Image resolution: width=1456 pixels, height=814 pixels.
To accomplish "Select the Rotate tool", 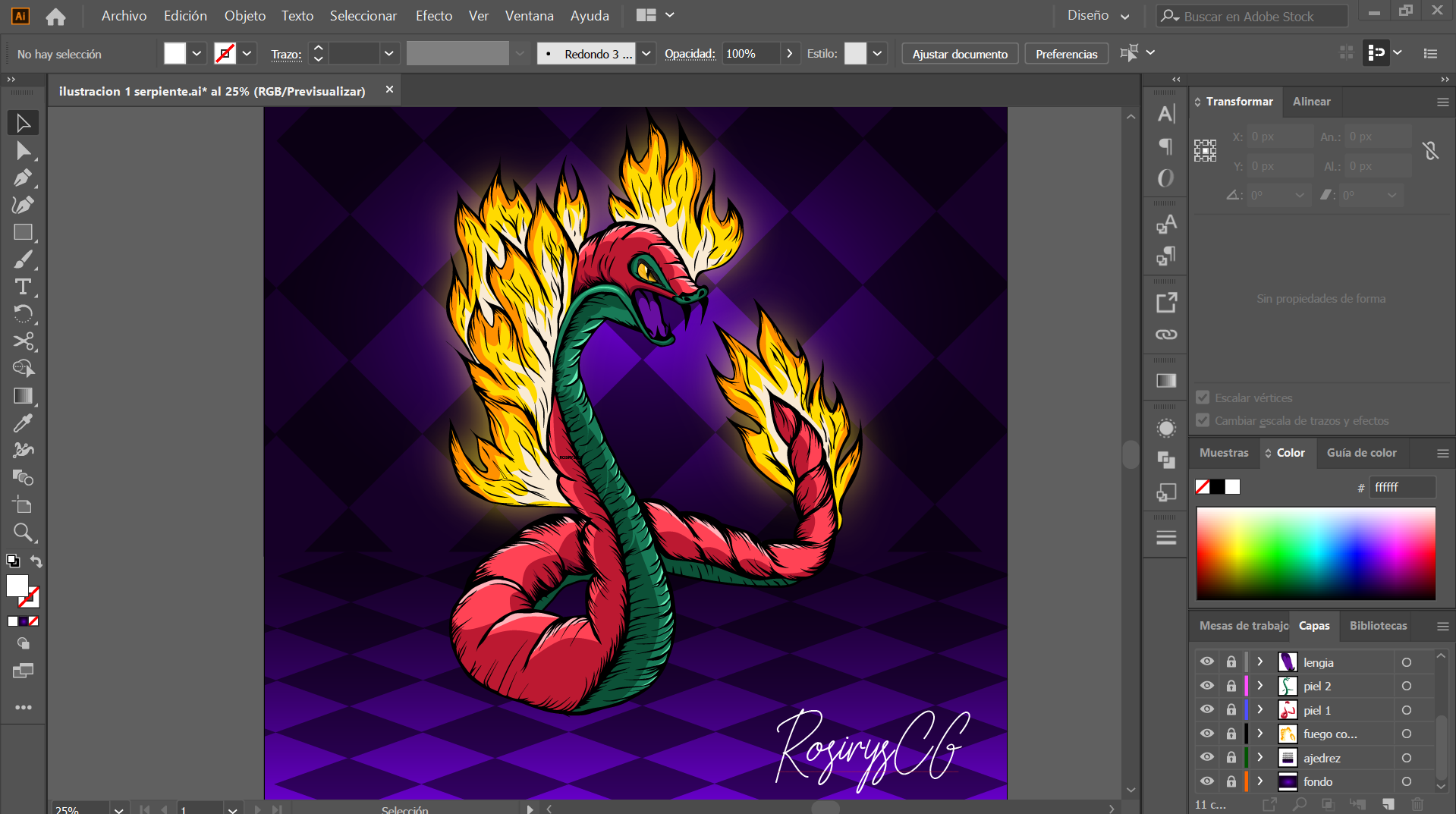I will 23,314.
